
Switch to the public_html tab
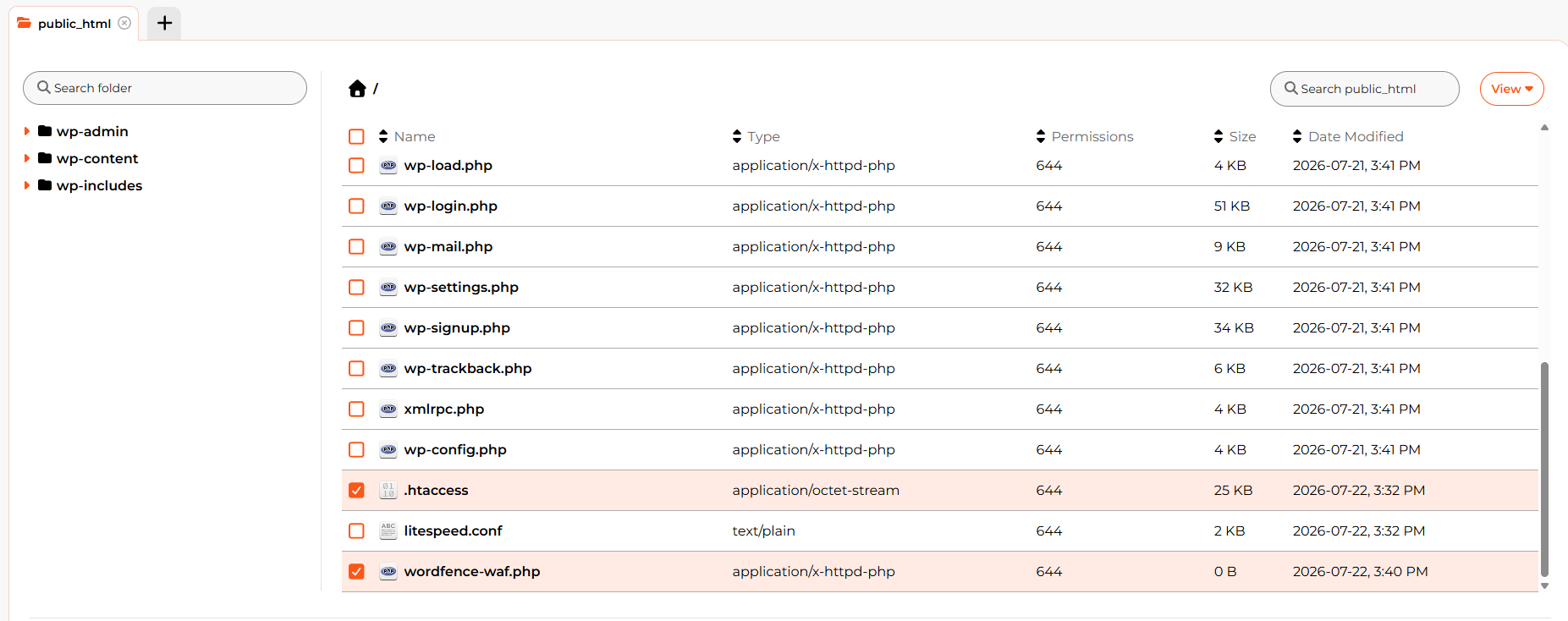pos(74,24)
